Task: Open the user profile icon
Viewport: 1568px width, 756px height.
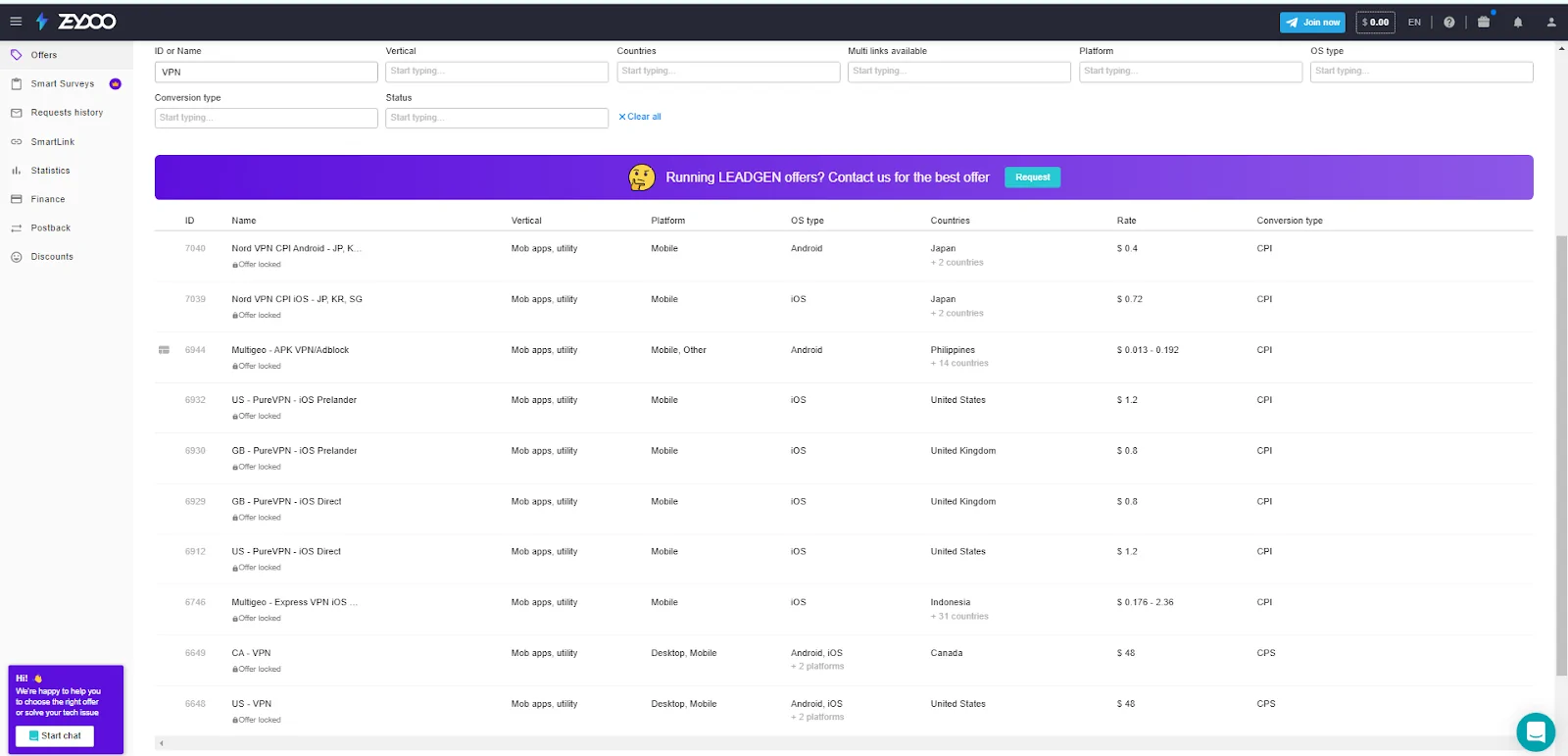Action: tap(1550, 23)
